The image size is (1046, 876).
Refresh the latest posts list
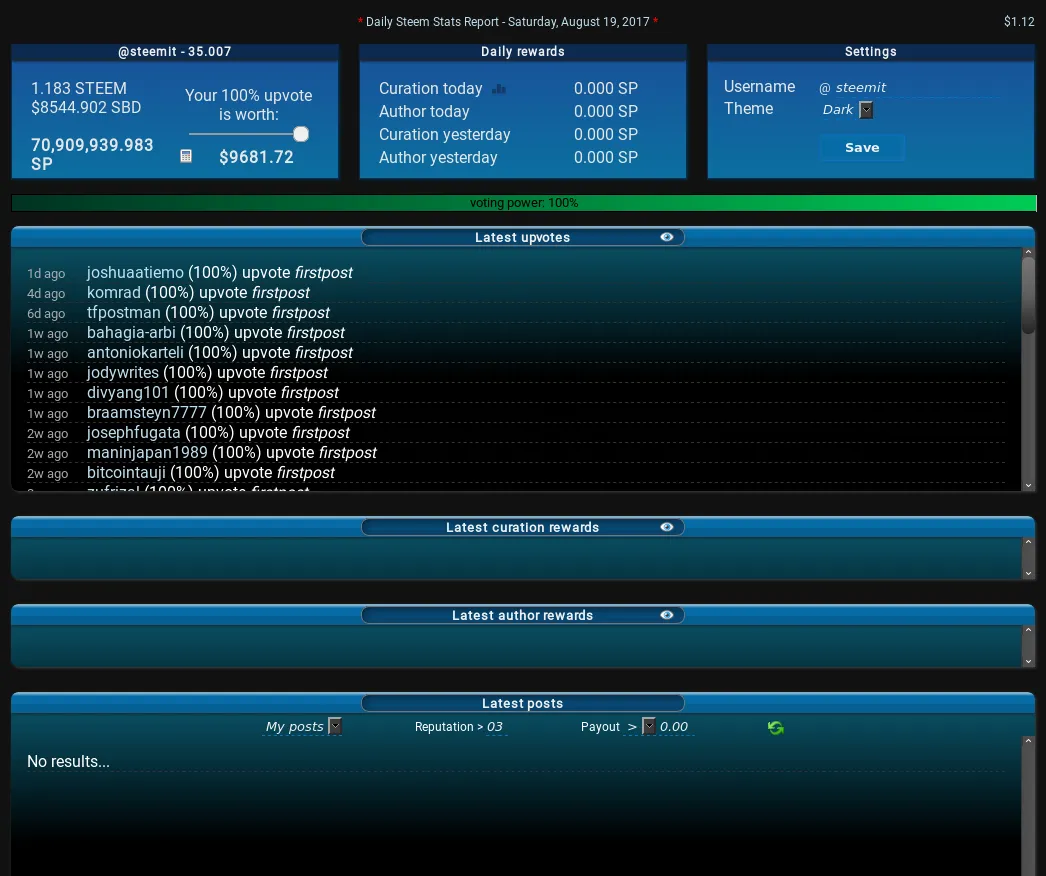tap(775, 727)
